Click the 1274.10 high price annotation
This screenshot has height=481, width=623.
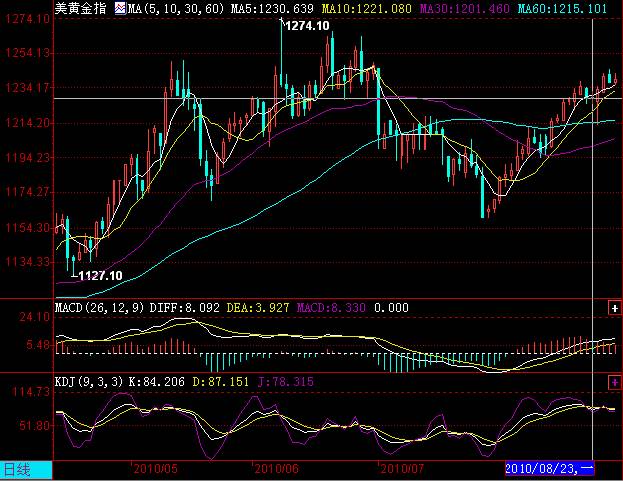307,26
